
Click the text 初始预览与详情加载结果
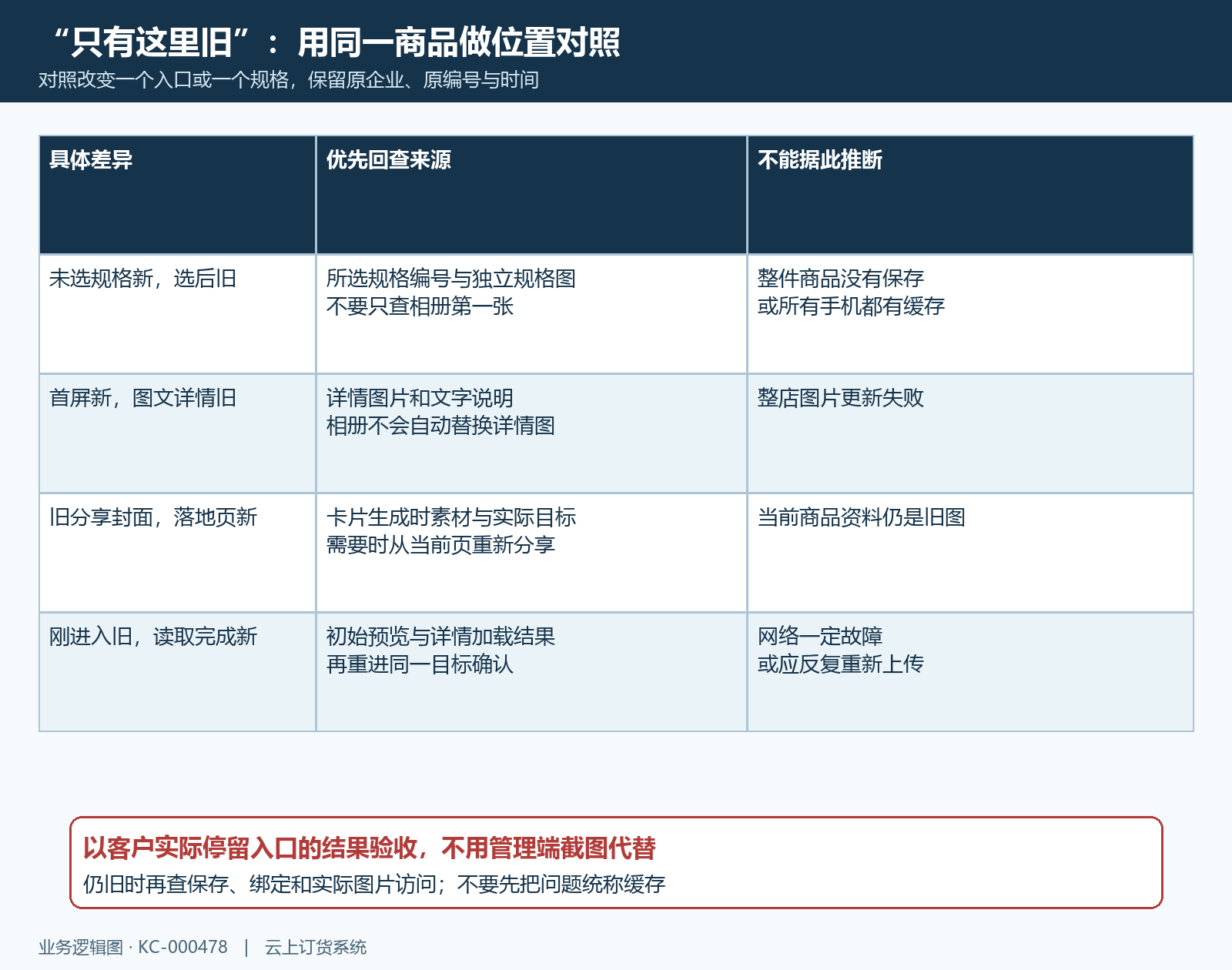440,637
